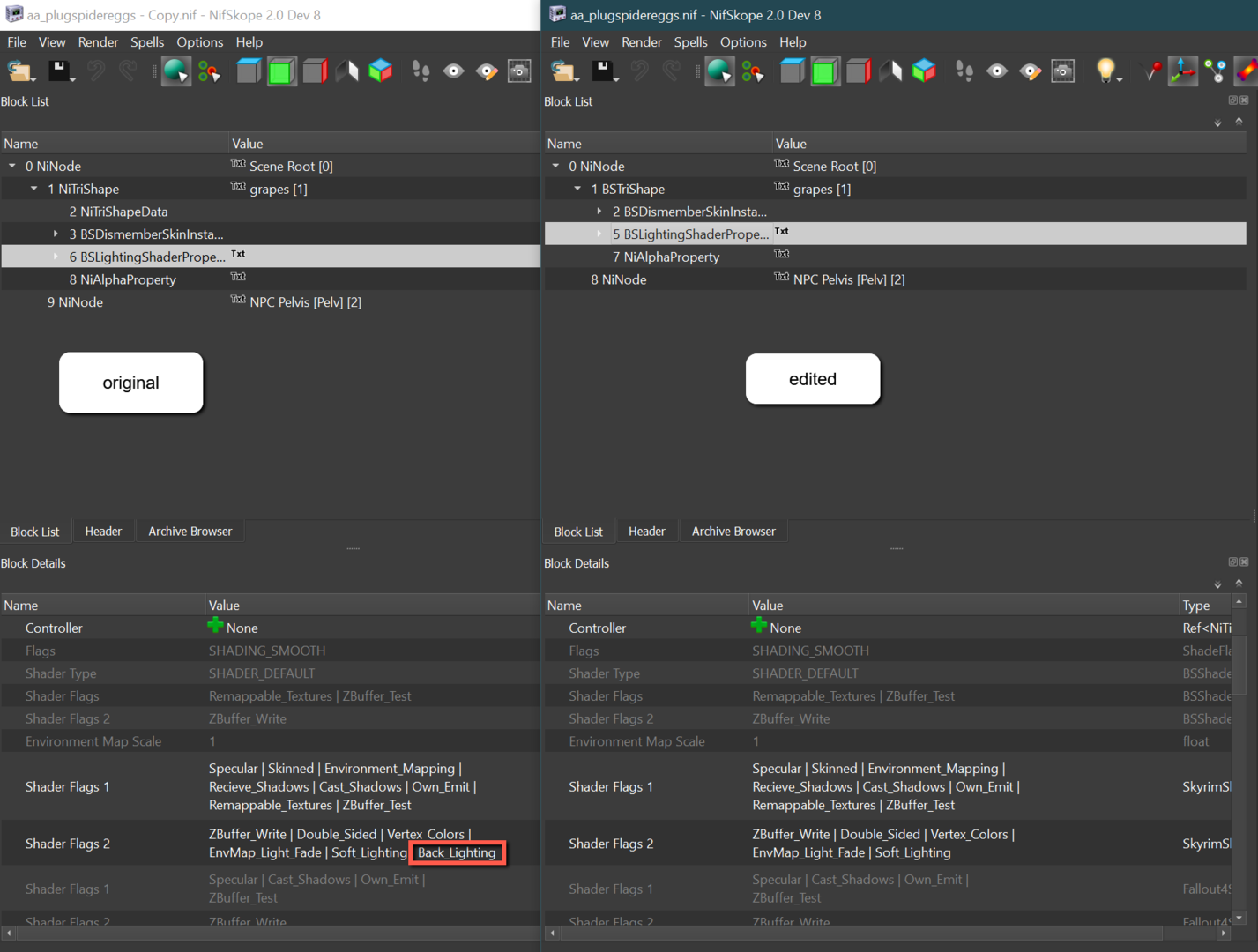Open Options menu in aa_plugspidereggs.nif window
This screenshot has width=1258, height=952.
[x=743, y=42]
